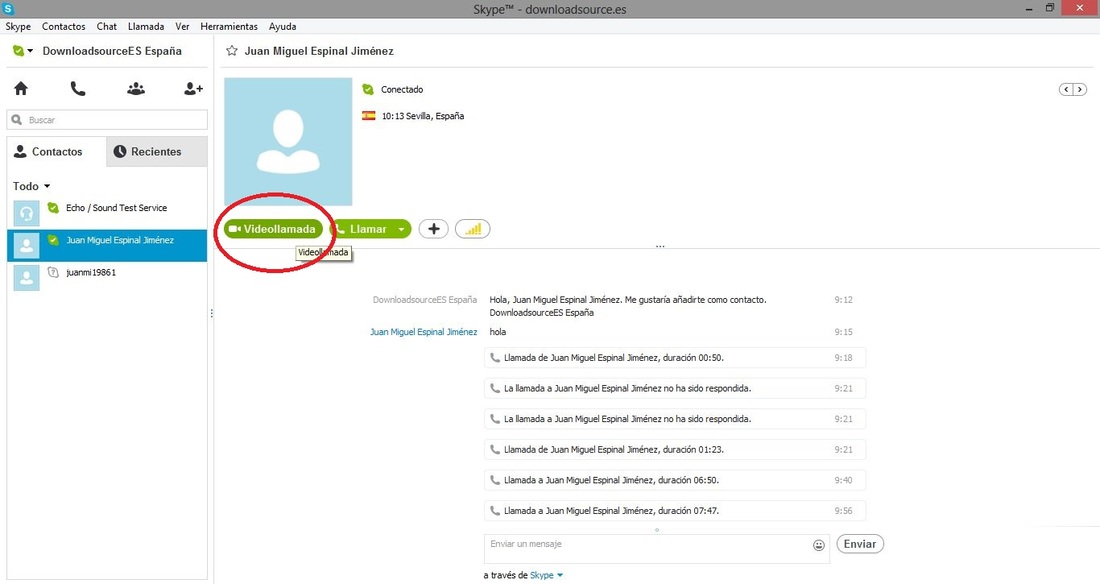Click the plus button to add to conversation
Screen dimensions: 1100x584
[434, 229]
